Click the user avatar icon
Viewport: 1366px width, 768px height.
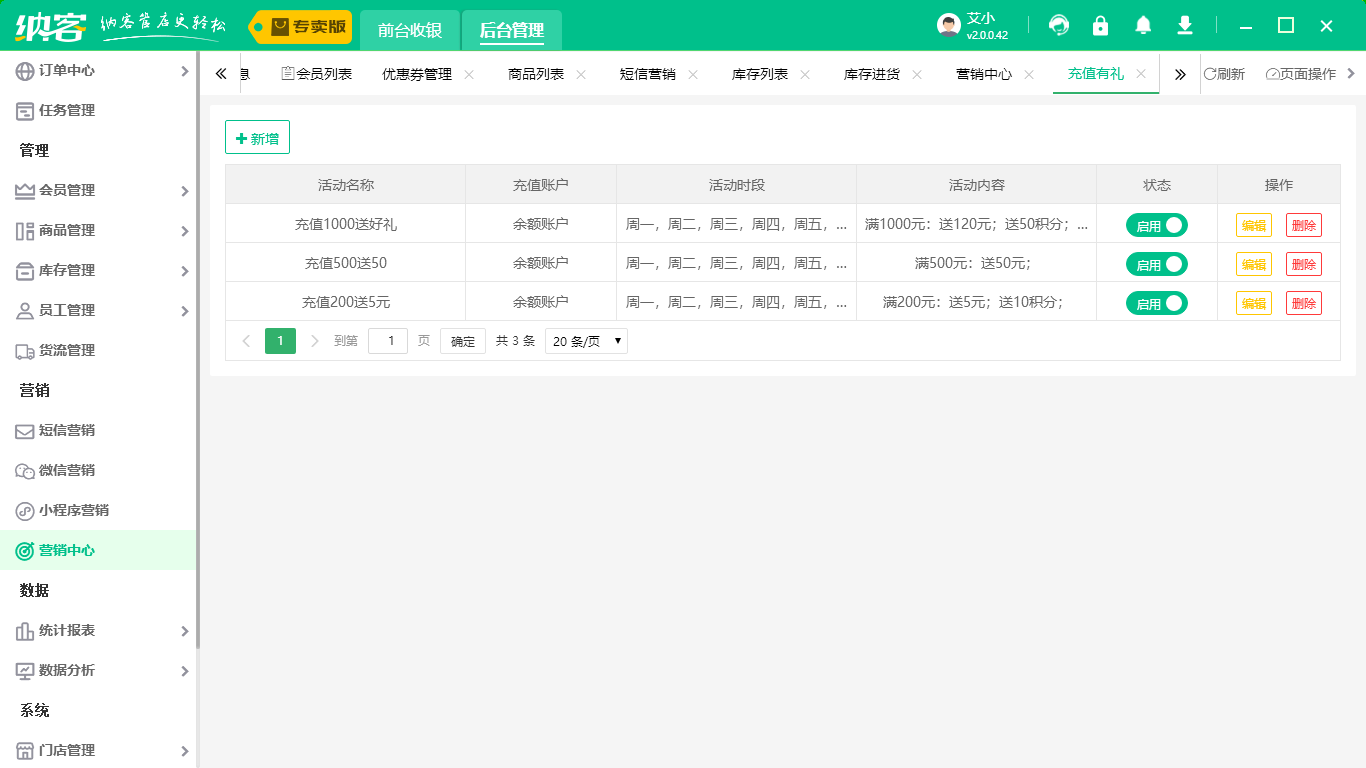click(949, 26)
